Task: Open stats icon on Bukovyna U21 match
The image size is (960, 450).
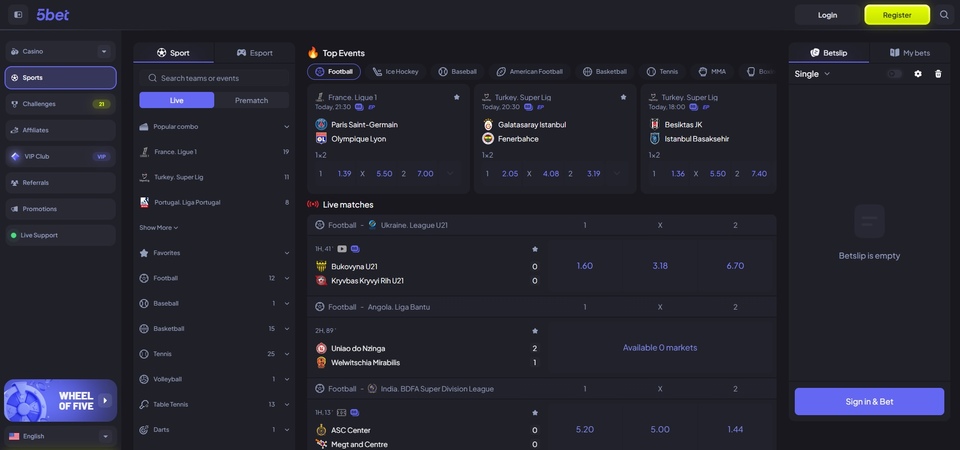Action: [355, 249]
